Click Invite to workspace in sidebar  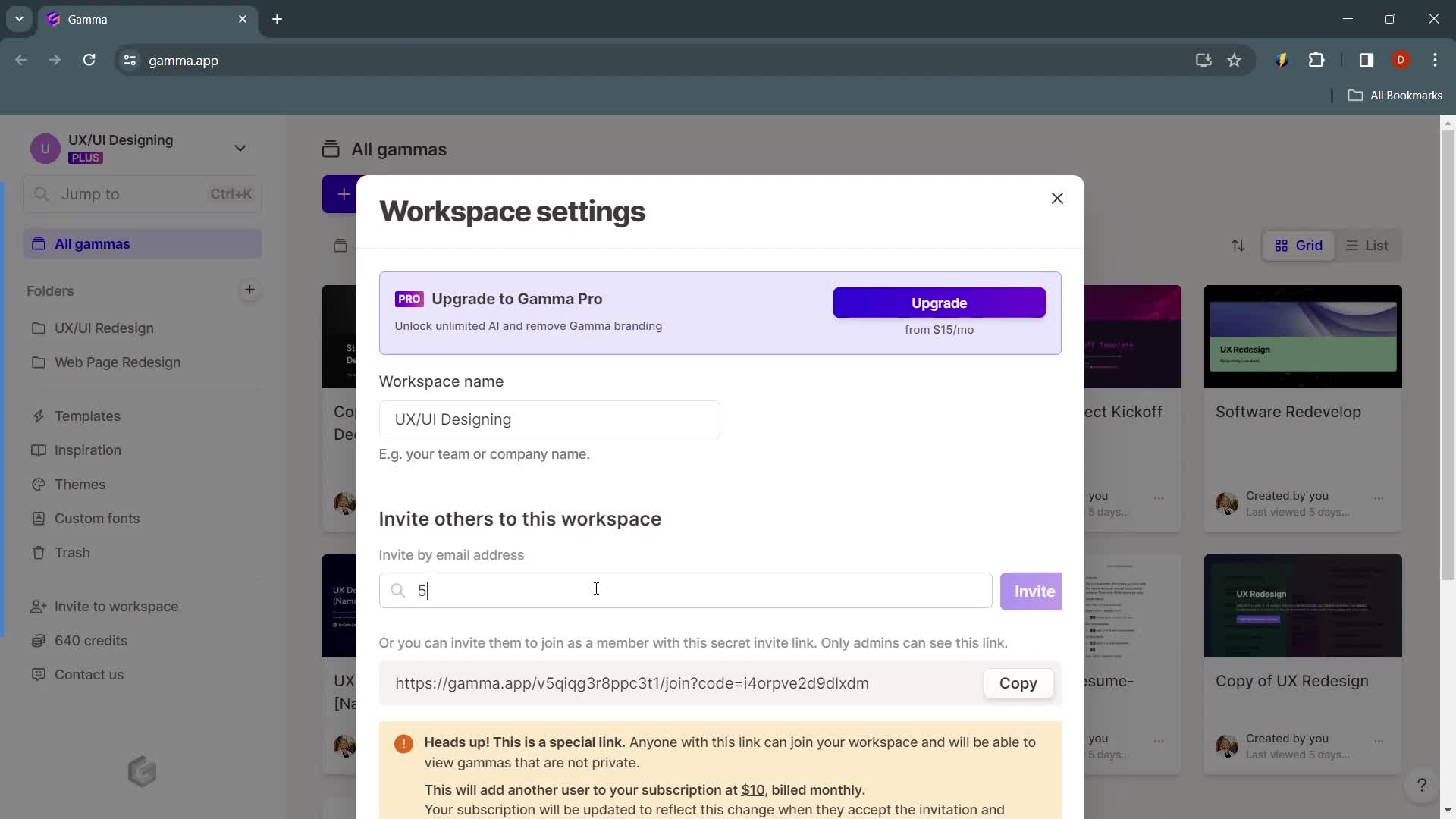pos(116,607)
